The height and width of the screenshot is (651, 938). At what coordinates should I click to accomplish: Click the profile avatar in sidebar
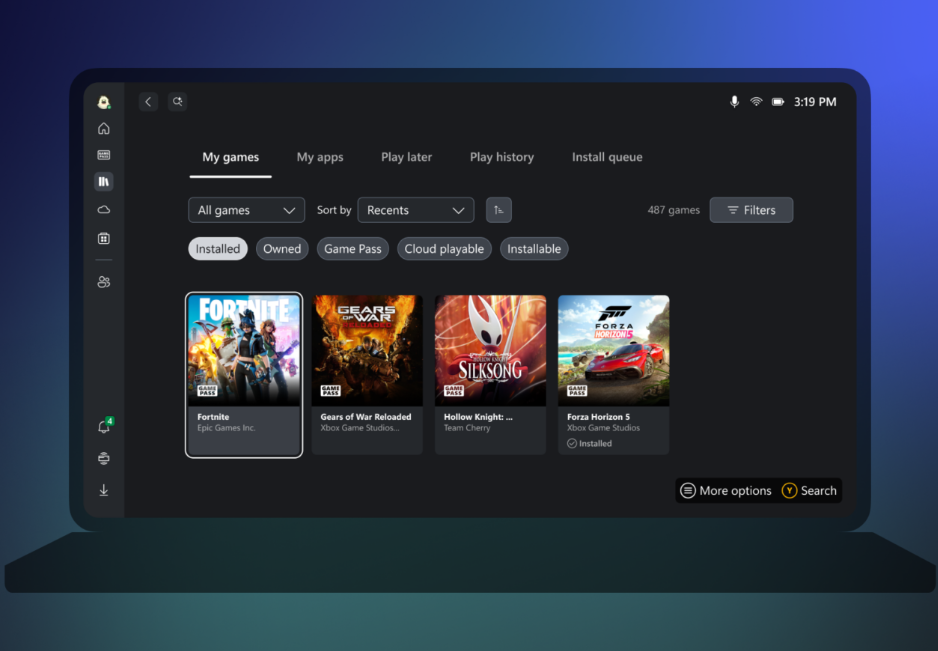tap(104, 102)
